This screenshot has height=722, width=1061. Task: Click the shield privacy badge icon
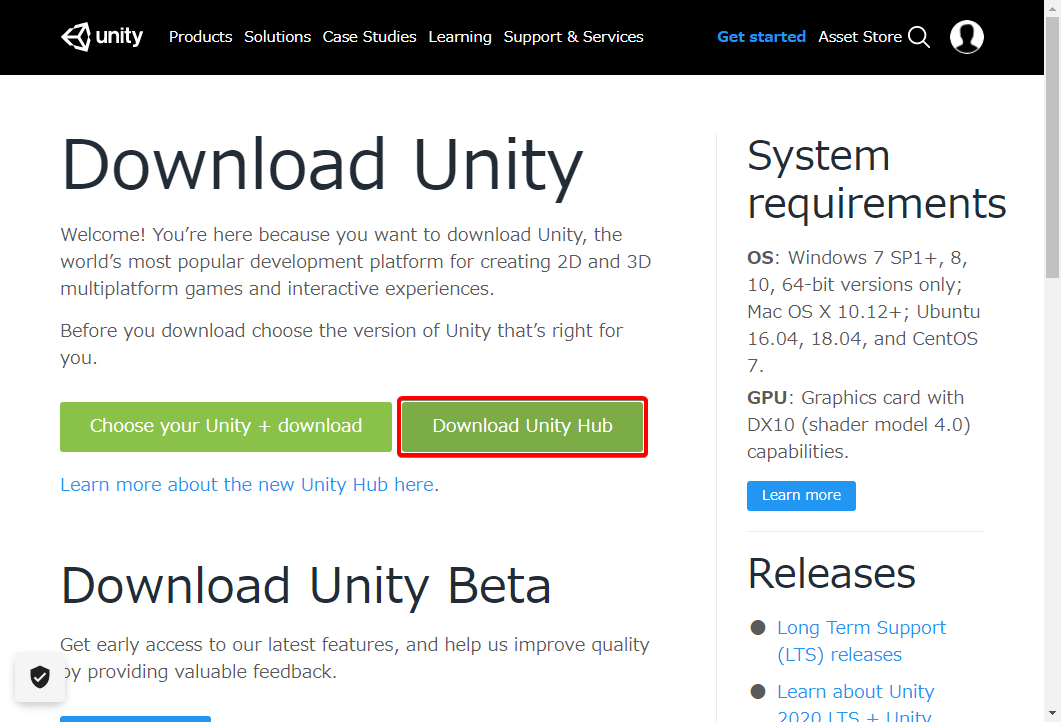point(39,677)
